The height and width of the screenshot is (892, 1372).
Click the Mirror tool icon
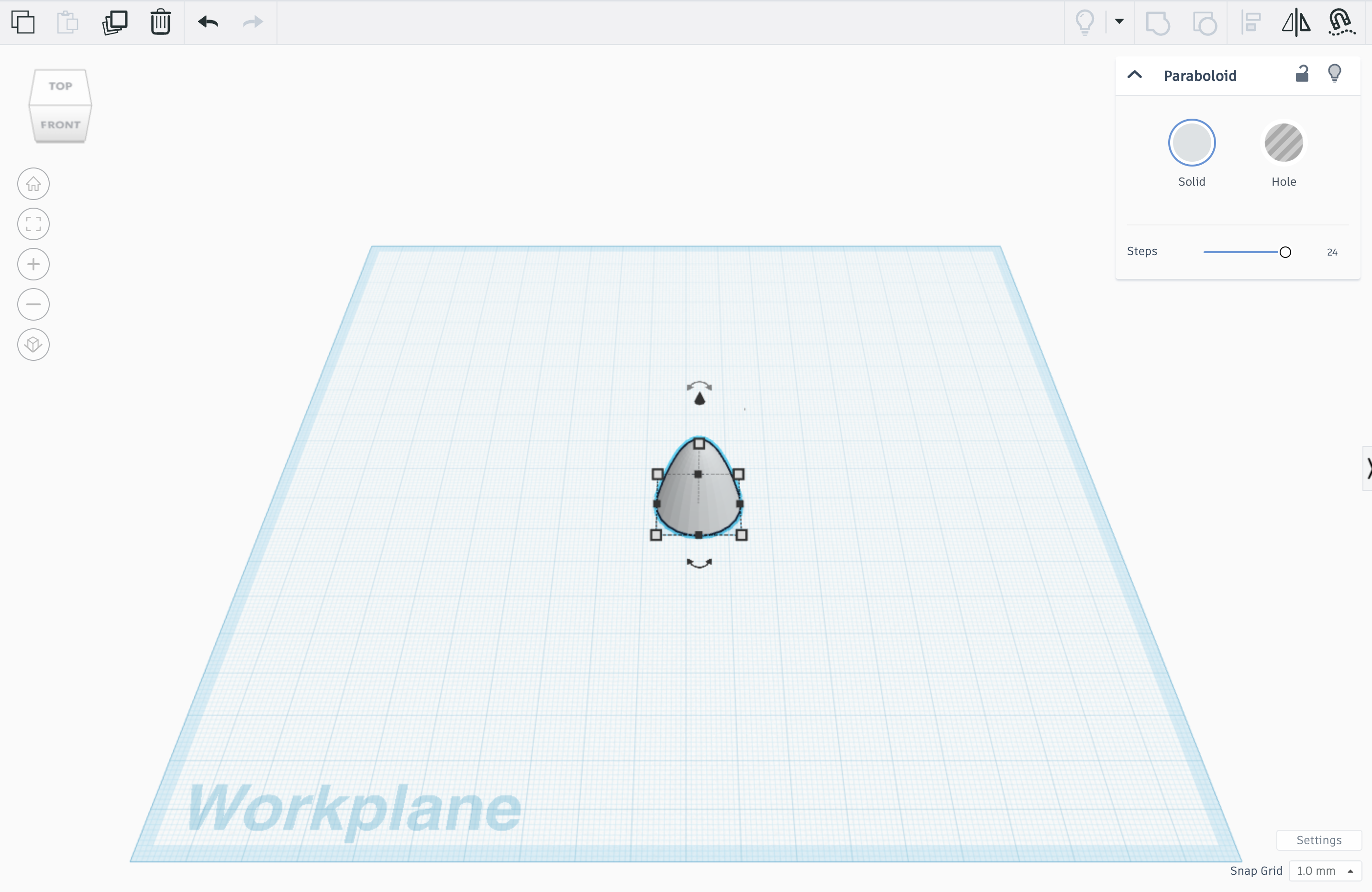point(1296,22)
